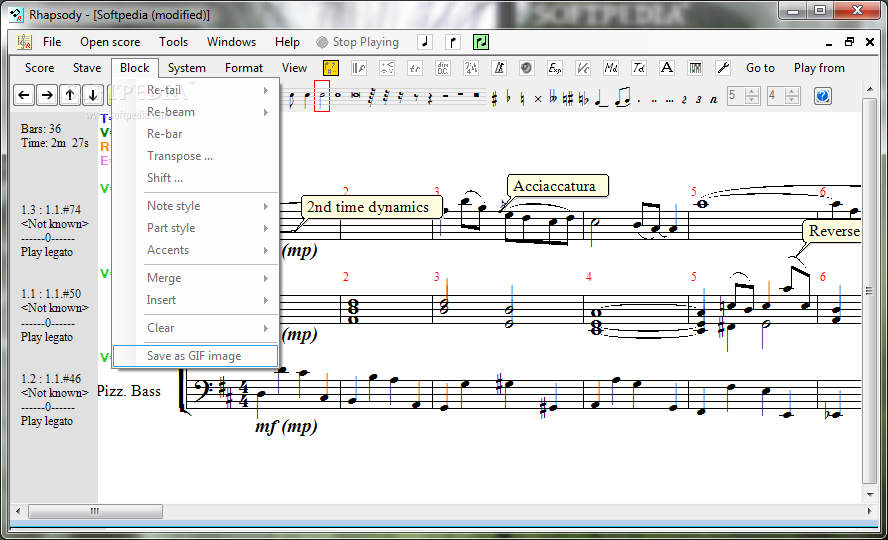The image size is (888, 540).
Task: Select the double-sharp x symbol
Action: point(537,99)
